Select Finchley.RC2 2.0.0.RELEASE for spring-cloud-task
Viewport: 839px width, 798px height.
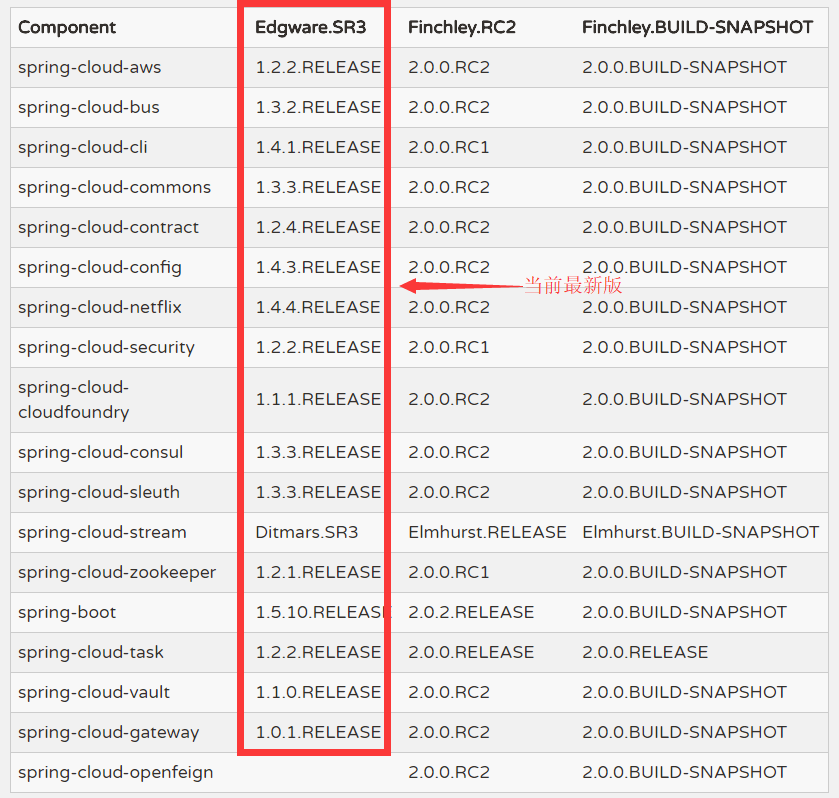pyautogui.click(x=471, y=652)
